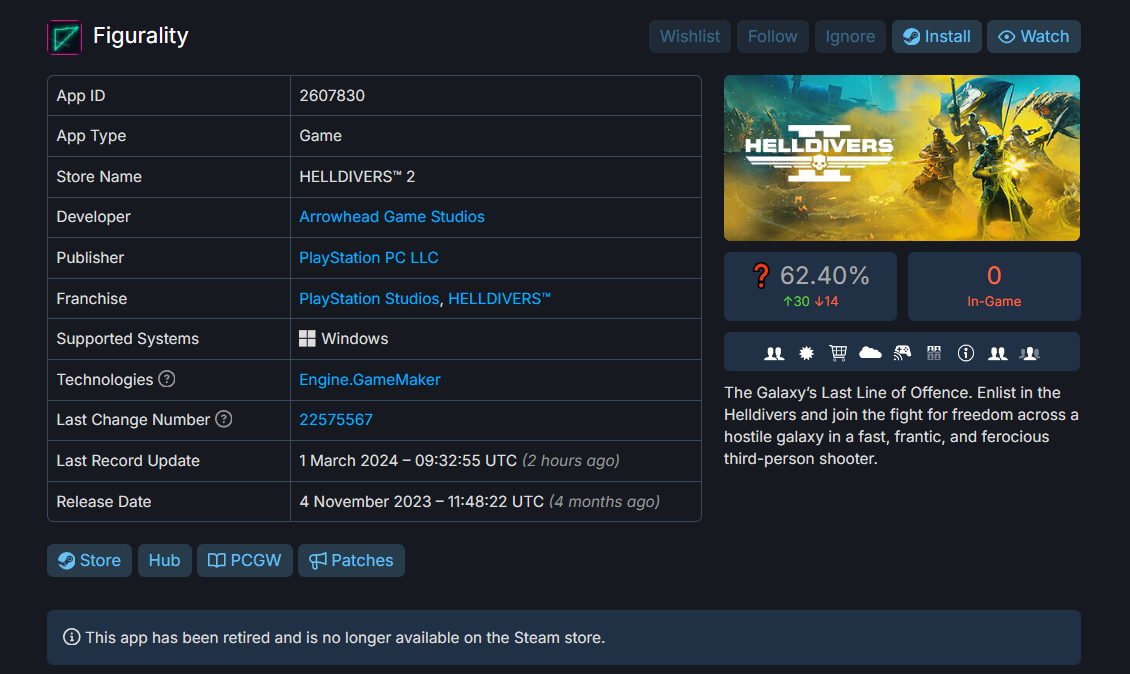Click the starburst icon in the feature row
1130x674 pixels.
pos(806,353)
